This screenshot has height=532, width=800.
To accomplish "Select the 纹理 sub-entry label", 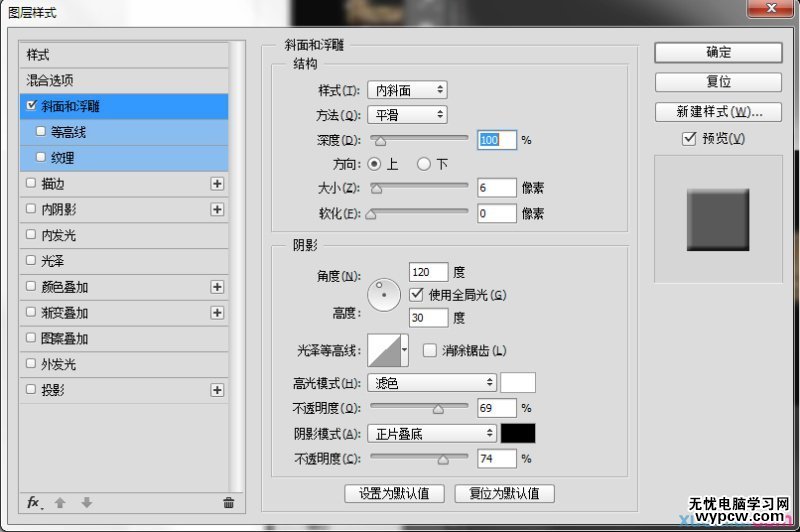I will click(x=62, y=158).
